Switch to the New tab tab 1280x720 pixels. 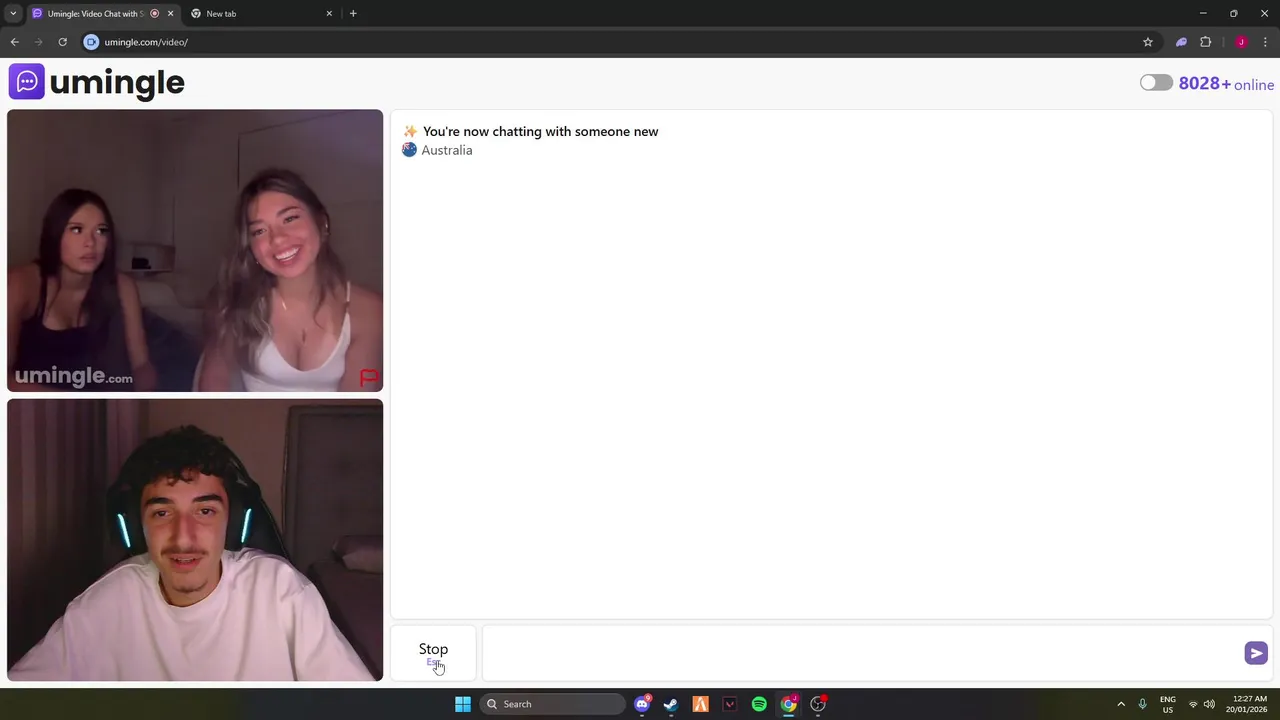click(260, 13)
